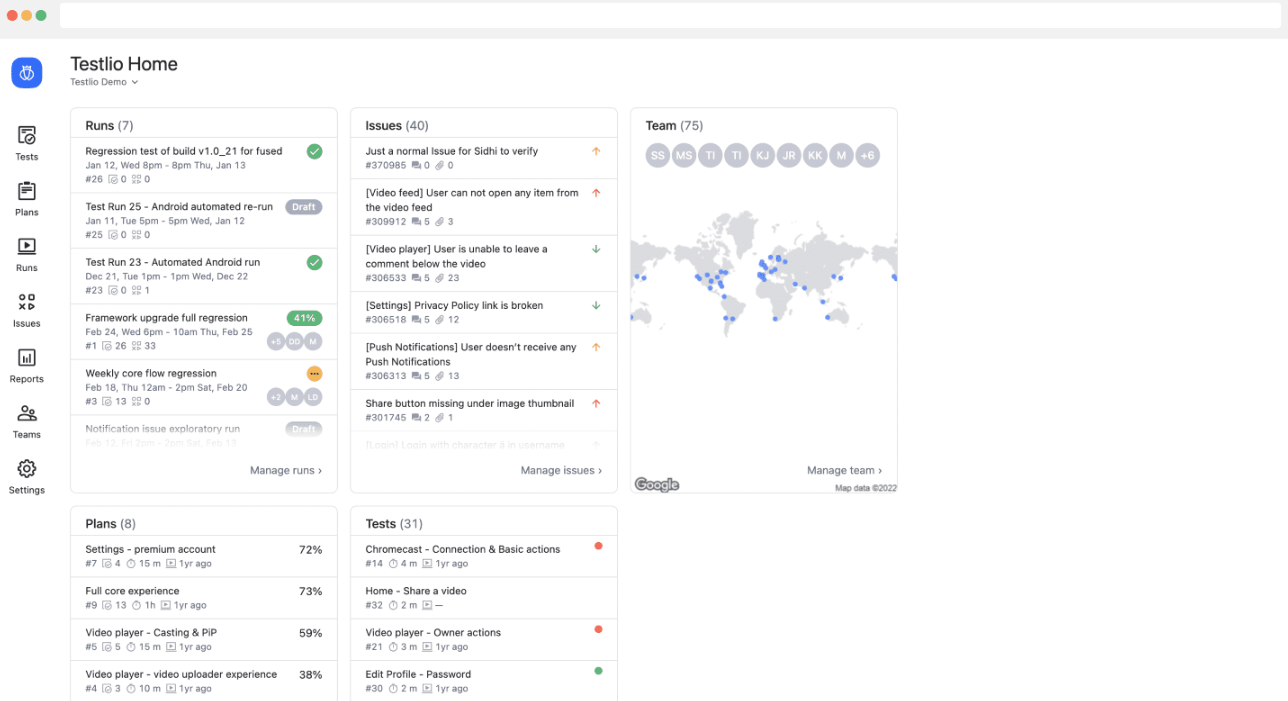Click red status dot on Chromecast test
The image size is (1288, 701).
click(x=598, y=546)
